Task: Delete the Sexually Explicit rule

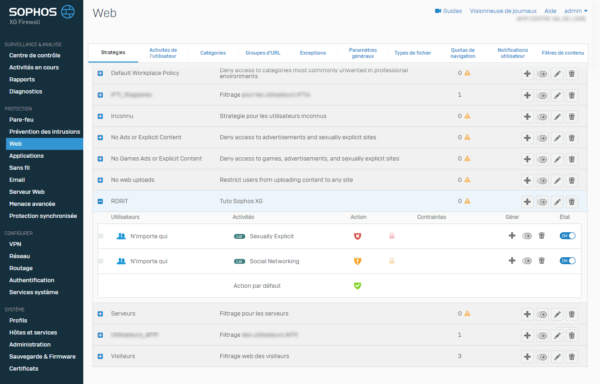Action: coord(541,236)
